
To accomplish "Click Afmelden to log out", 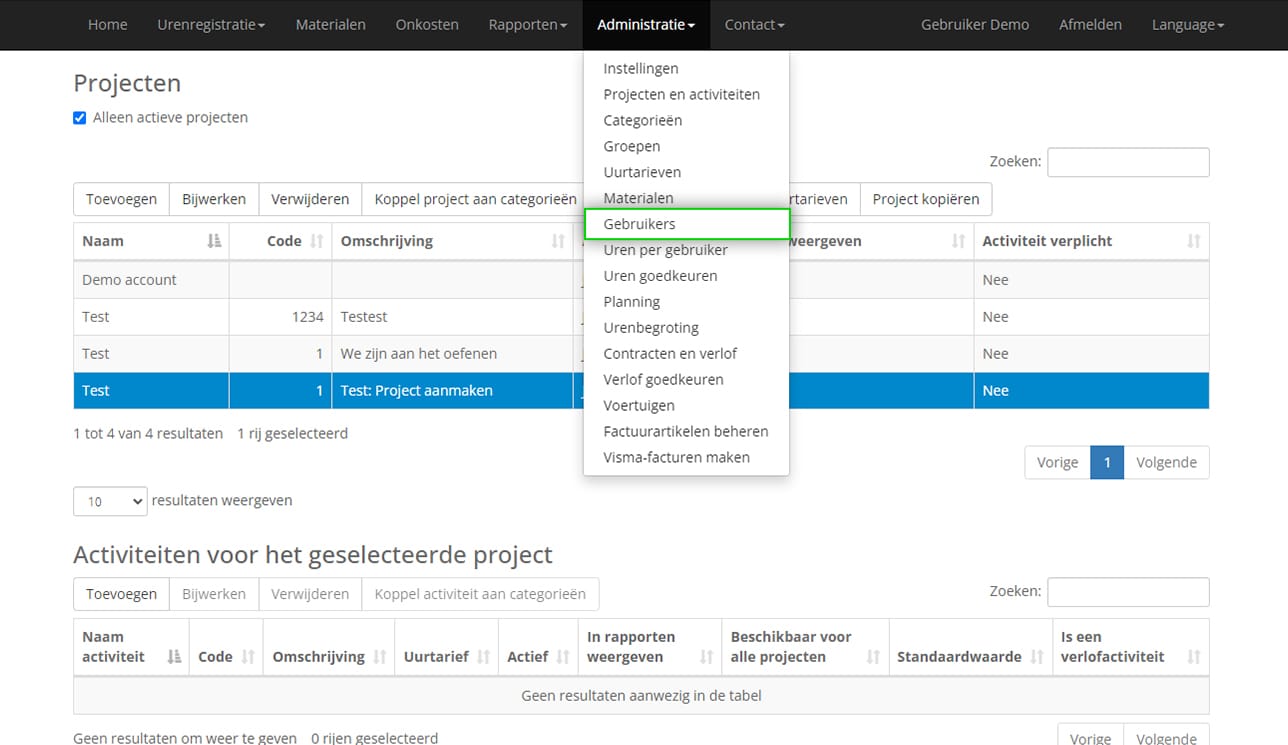I will [1090, 25].
